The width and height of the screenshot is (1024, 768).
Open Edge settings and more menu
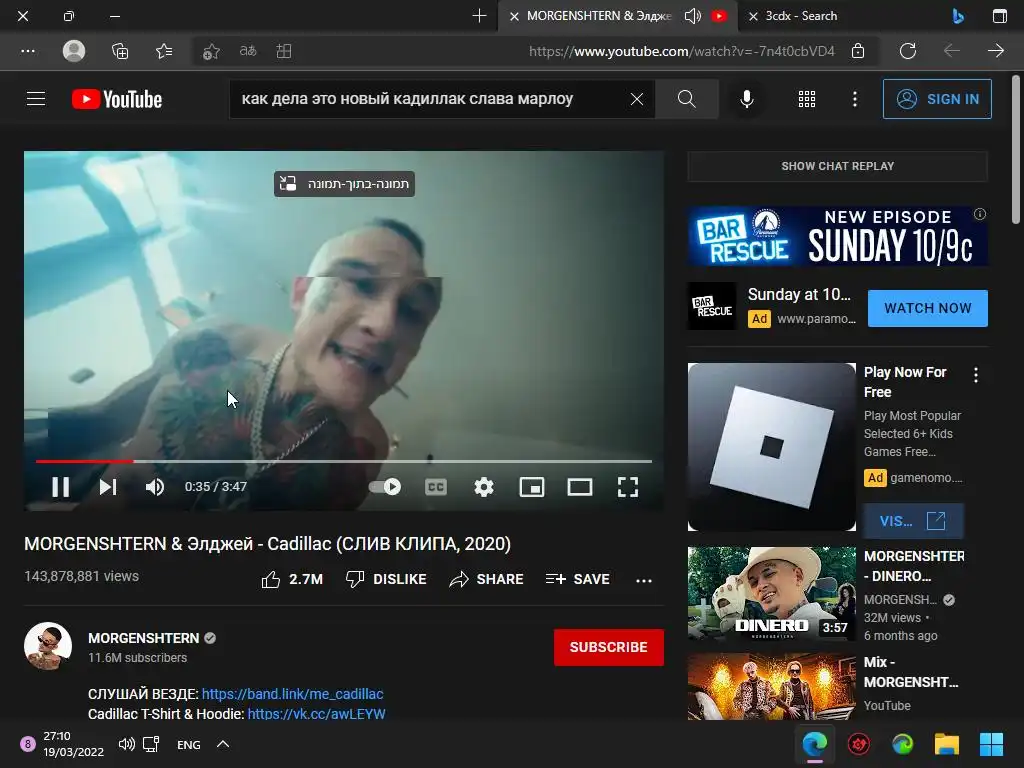tap(28, 51)
